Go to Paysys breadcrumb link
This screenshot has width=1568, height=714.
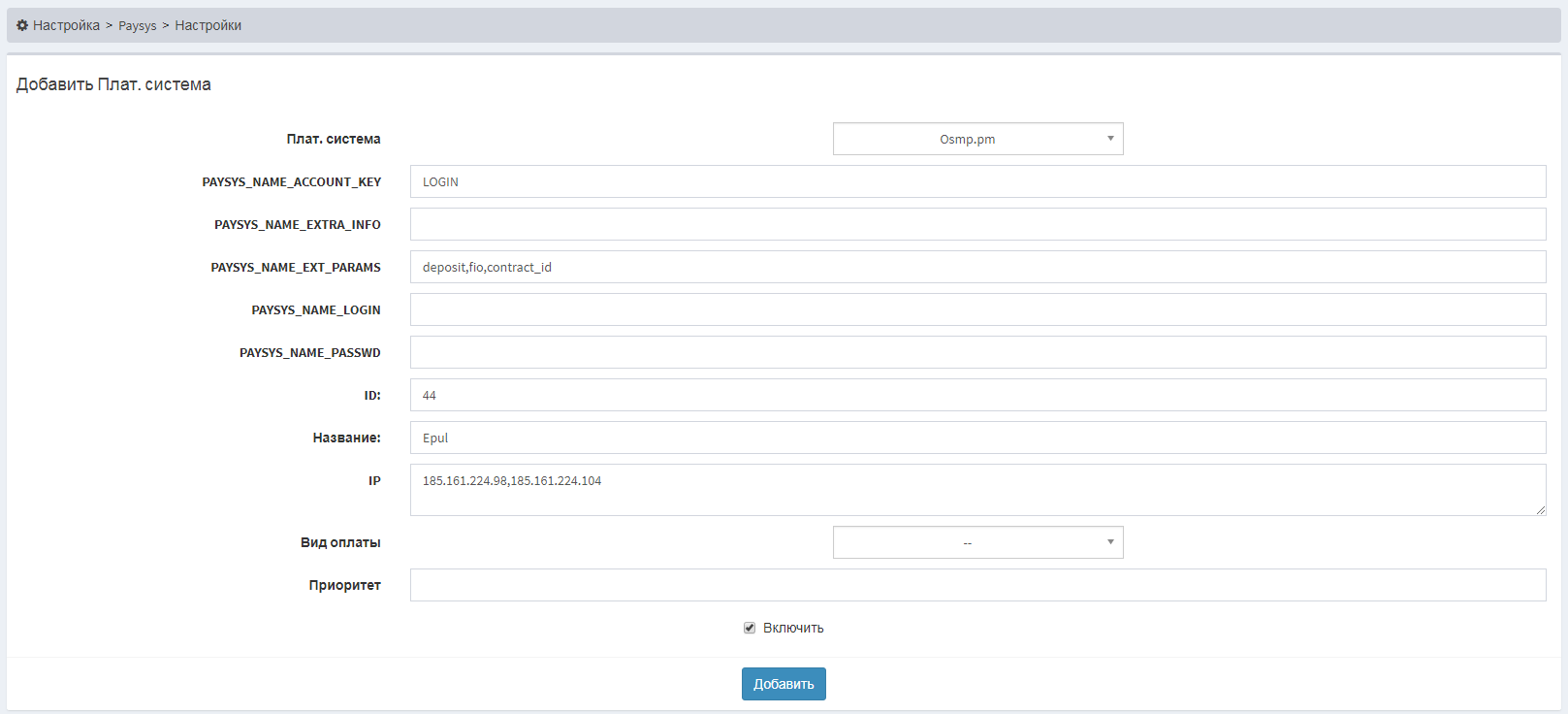pyautogui.click(x=137, y=26)
